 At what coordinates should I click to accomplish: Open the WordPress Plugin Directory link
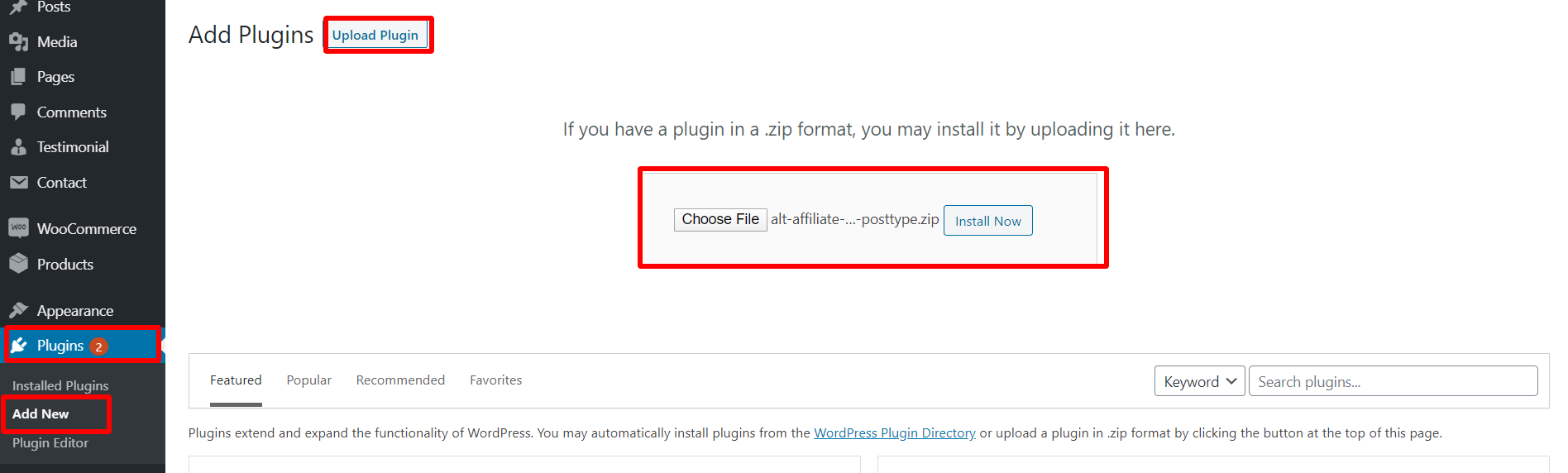pyautogui.click(x=895, y=433)
